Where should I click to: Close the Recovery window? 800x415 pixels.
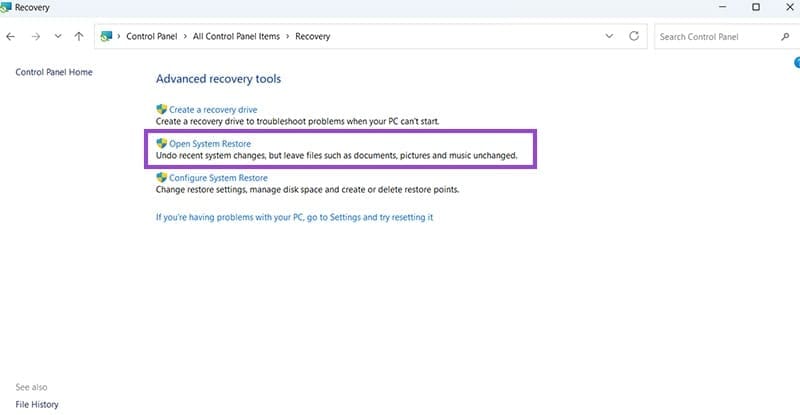point(790,7)
